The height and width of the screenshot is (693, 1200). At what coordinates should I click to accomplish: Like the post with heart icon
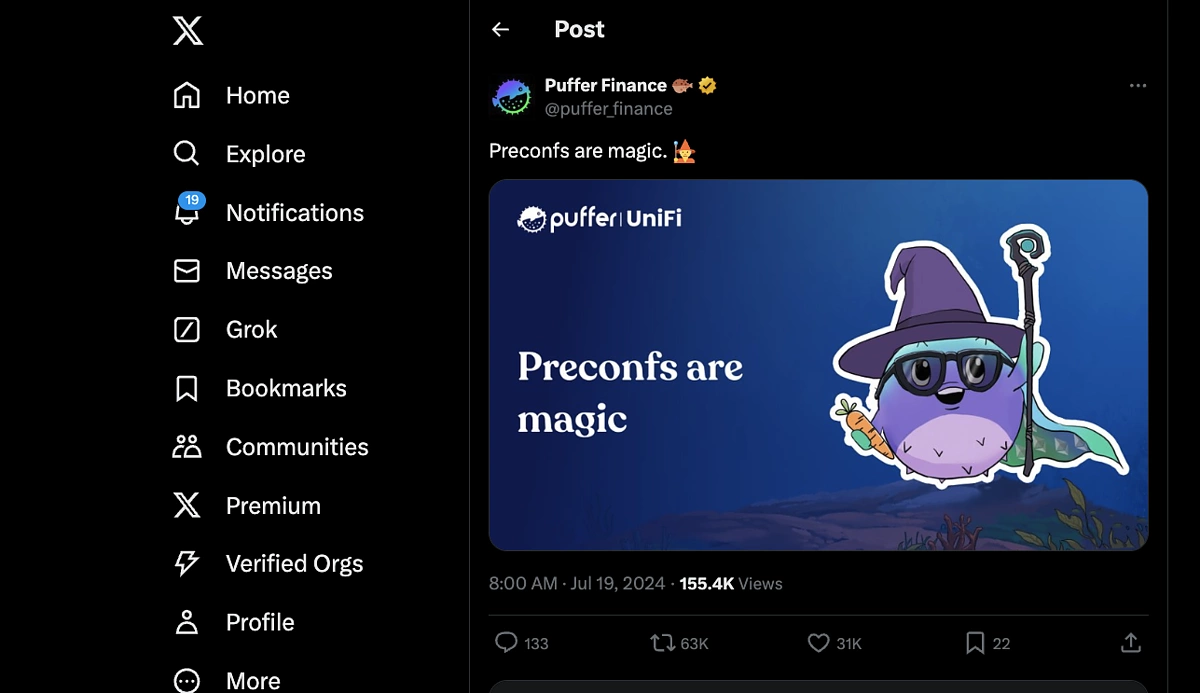(818, 642)
